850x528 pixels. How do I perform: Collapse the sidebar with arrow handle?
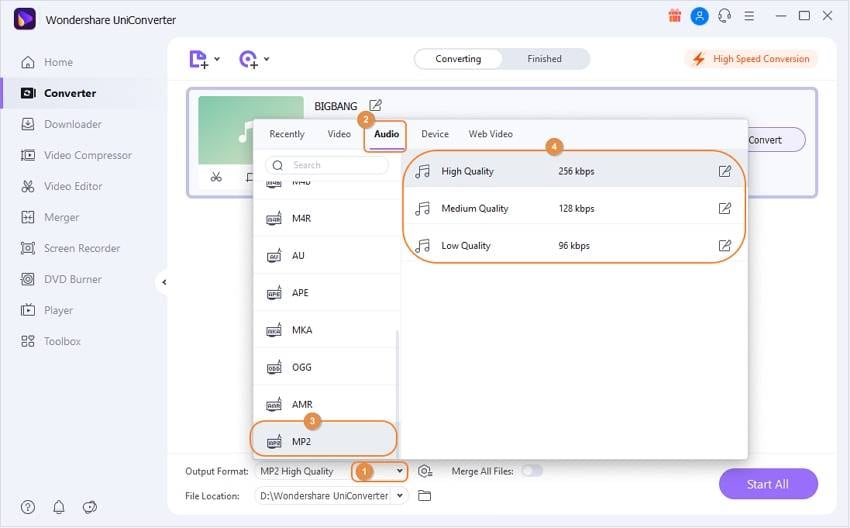164,282
